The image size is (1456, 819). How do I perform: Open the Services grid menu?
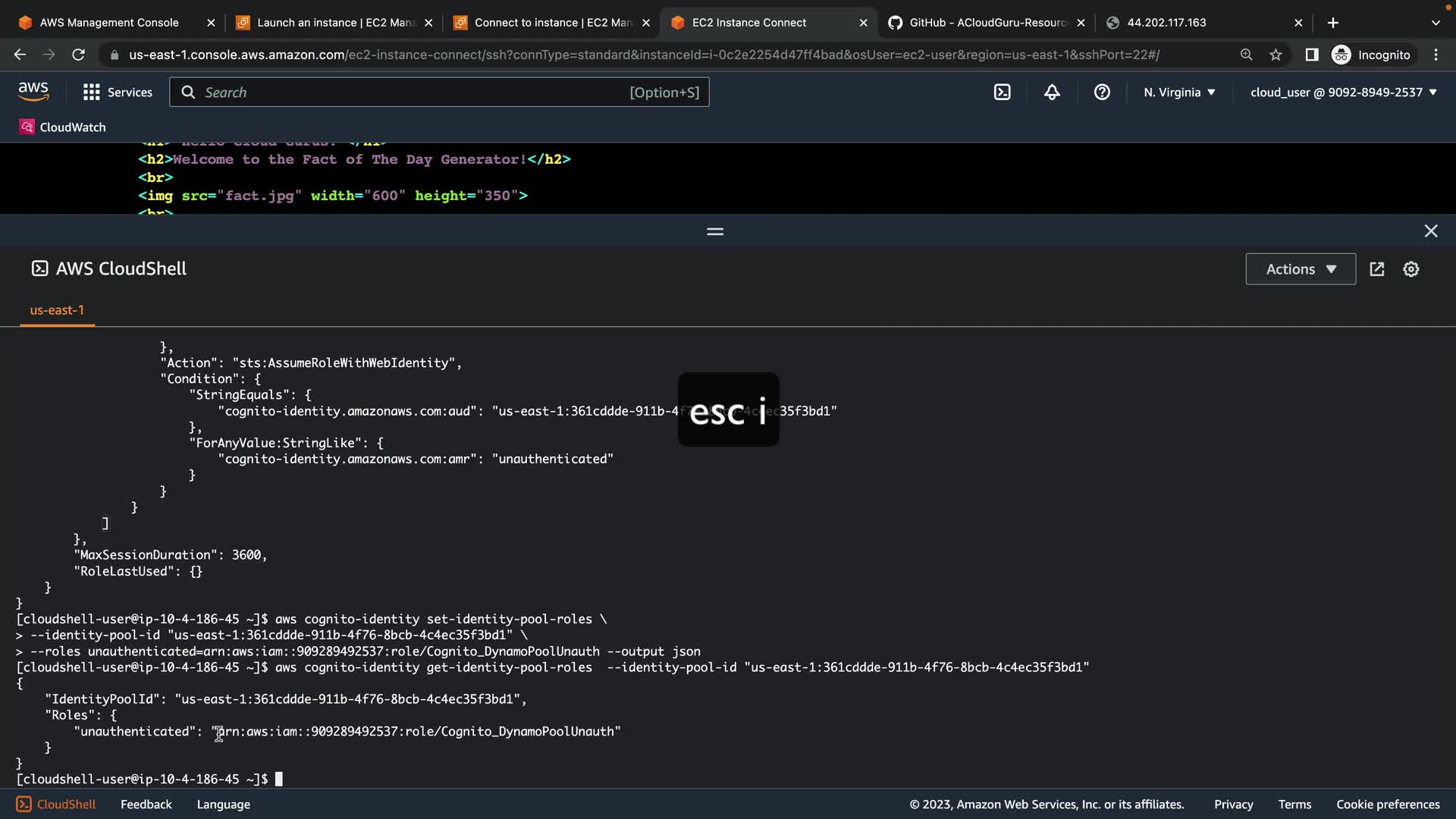(x=118, y=93)
